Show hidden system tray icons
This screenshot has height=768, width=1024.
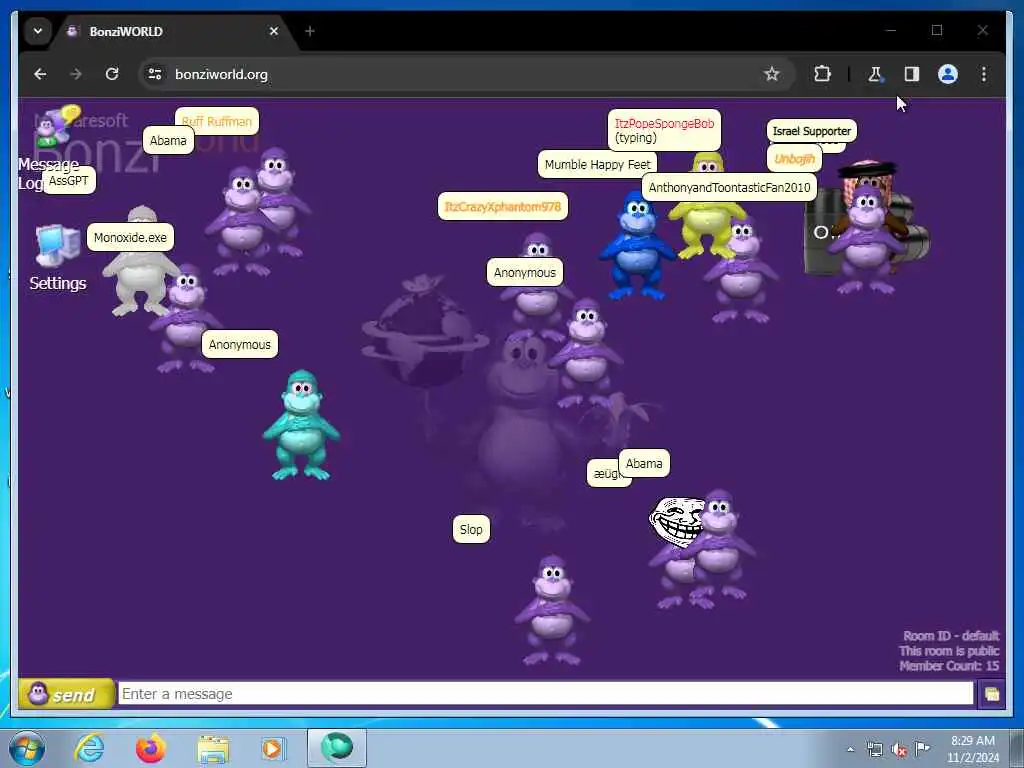click(x=850, y=749)
